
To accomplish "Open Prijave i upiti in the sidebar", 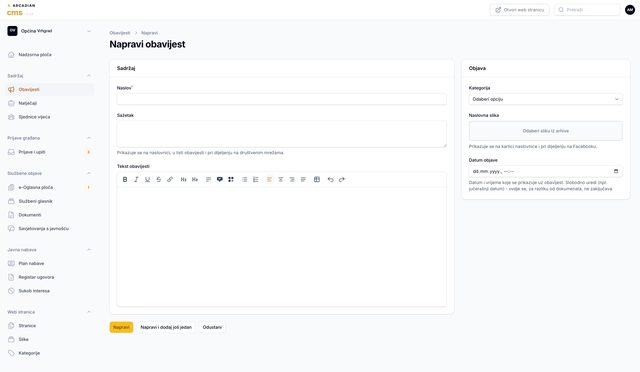I will pyautogui.click(x=50, y=152).
